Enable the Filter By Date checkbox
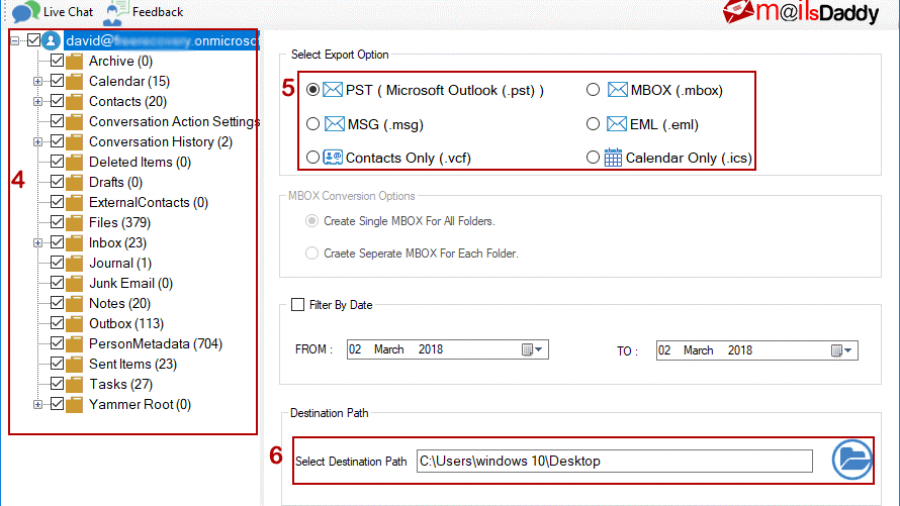Image resolution: width=900 pixels, height=506 pixels. pyautogui.click(x=297, y=305)
